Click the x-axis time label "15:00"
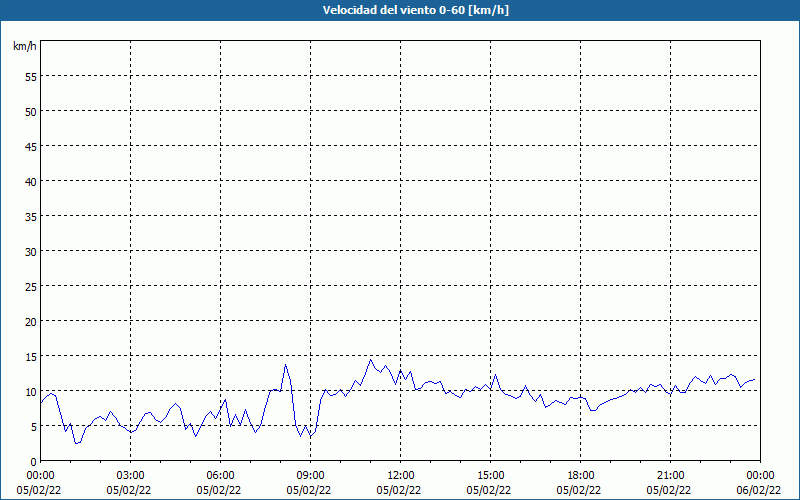The height and width of the screenshot is (500, 800). coord(490,476)
